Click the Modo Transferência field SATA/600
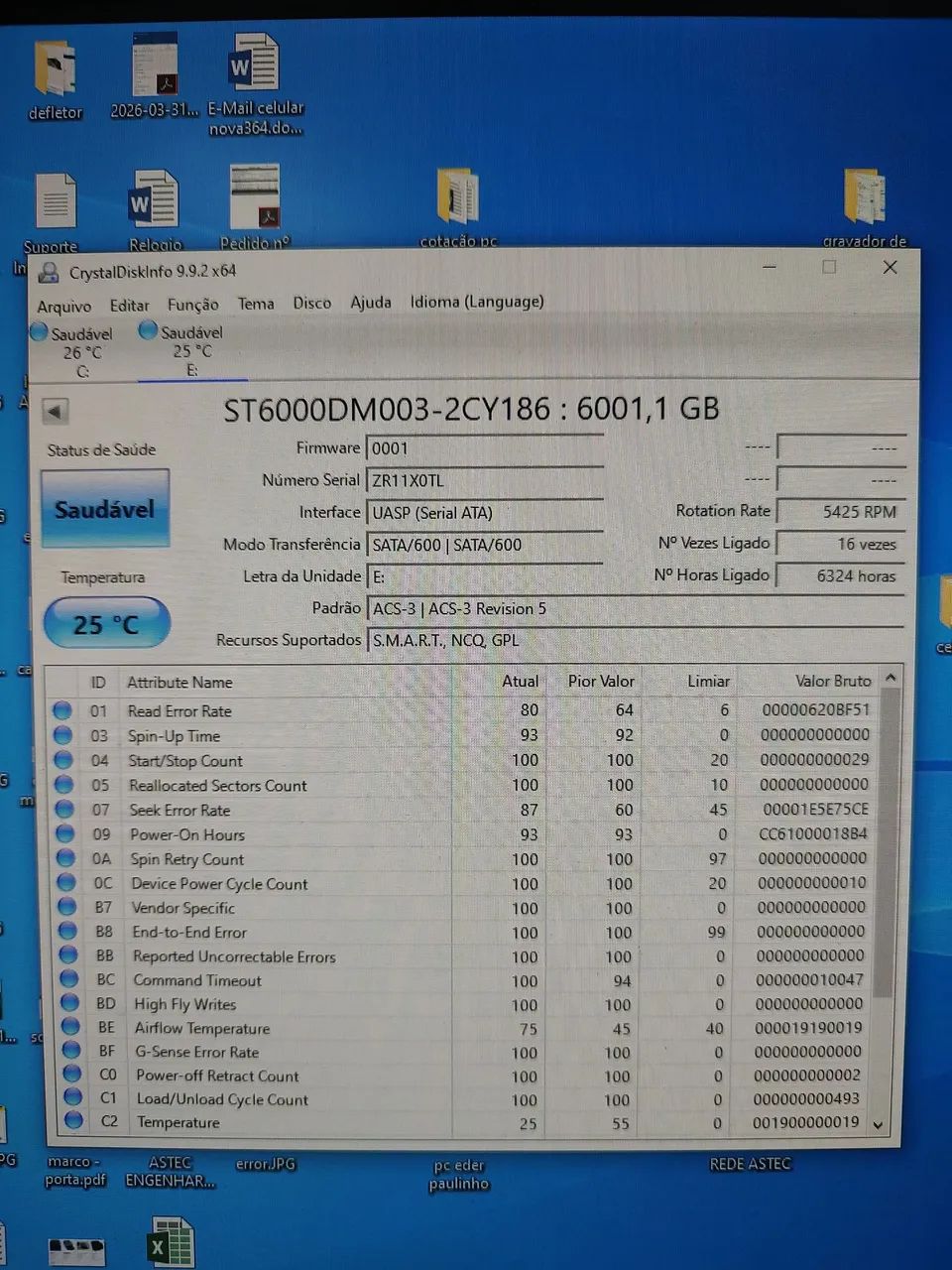 [x=484, y=545]
